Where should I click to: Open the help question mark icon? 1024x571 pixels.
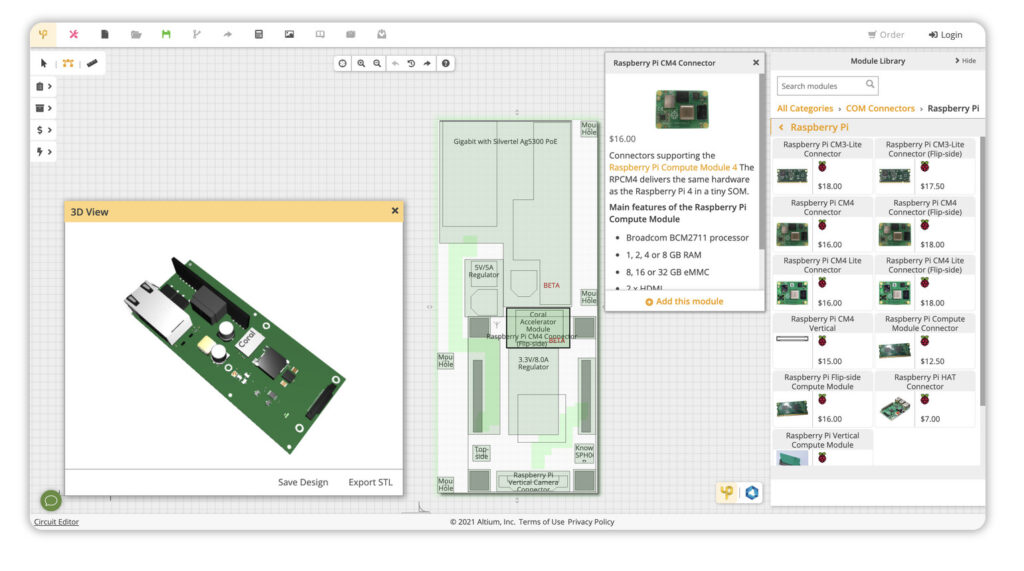[446, 63]
